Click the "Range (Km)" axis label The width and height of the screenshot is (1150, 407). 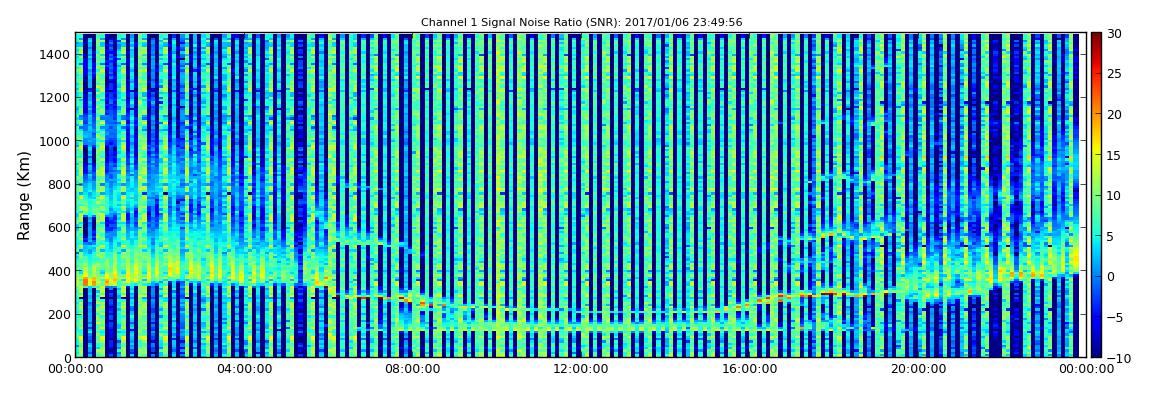tap(24, 195)
